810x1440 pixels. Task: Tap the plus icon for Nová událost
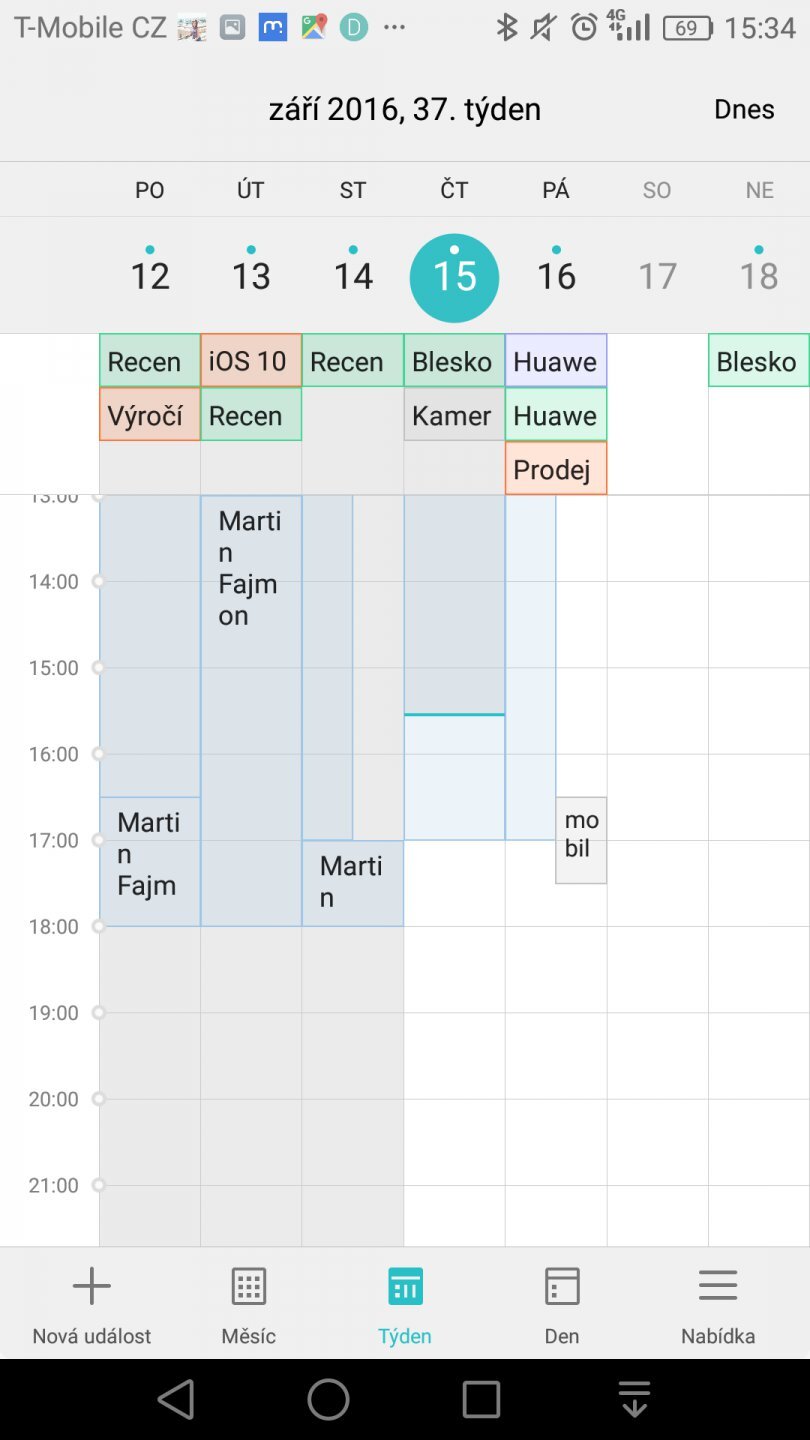91,1286
